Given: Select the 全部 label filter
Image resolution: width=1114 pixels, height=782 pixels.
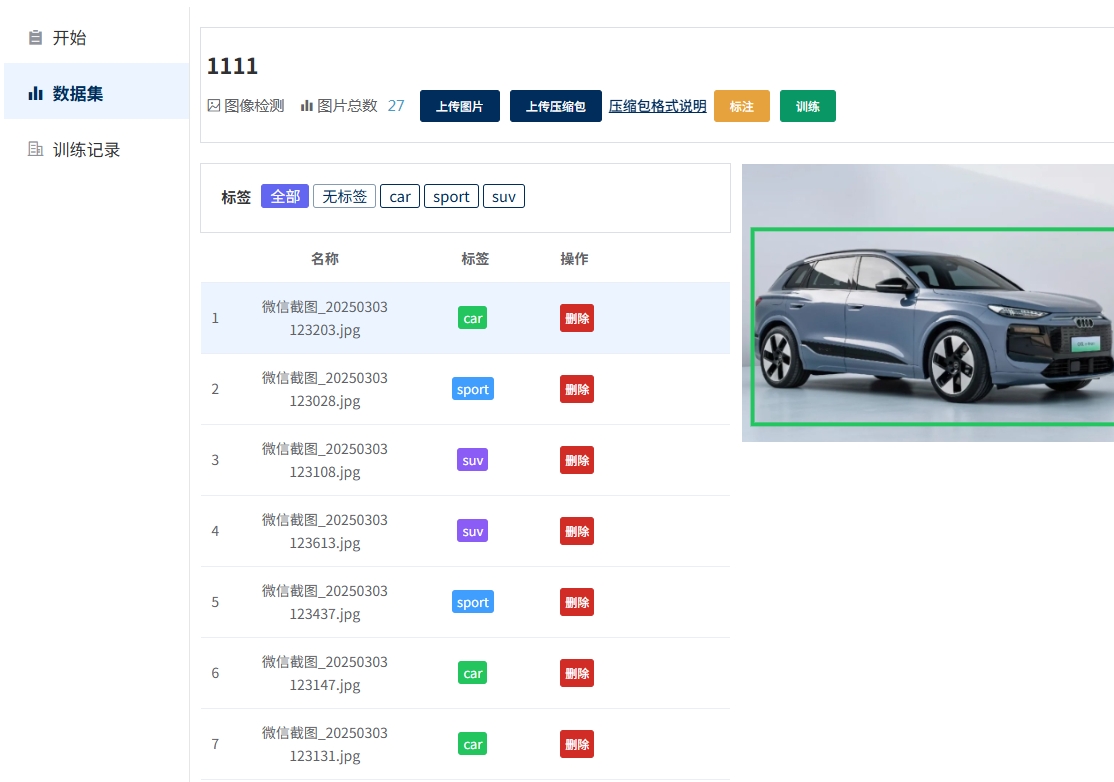Looking at the screenshot, I should 285,197.
